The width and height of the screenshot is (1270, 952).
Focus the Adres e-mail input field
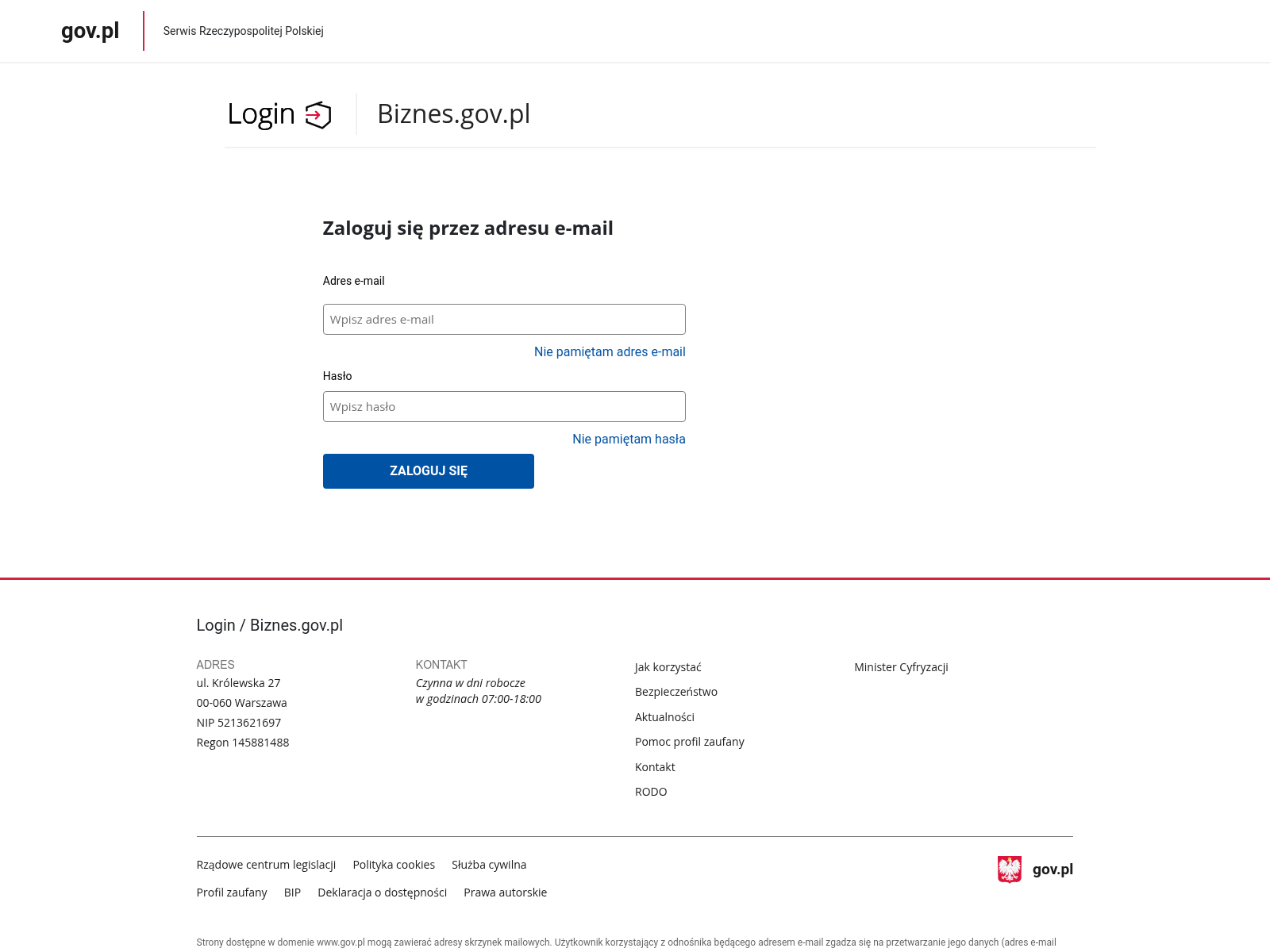click(504, 320)
